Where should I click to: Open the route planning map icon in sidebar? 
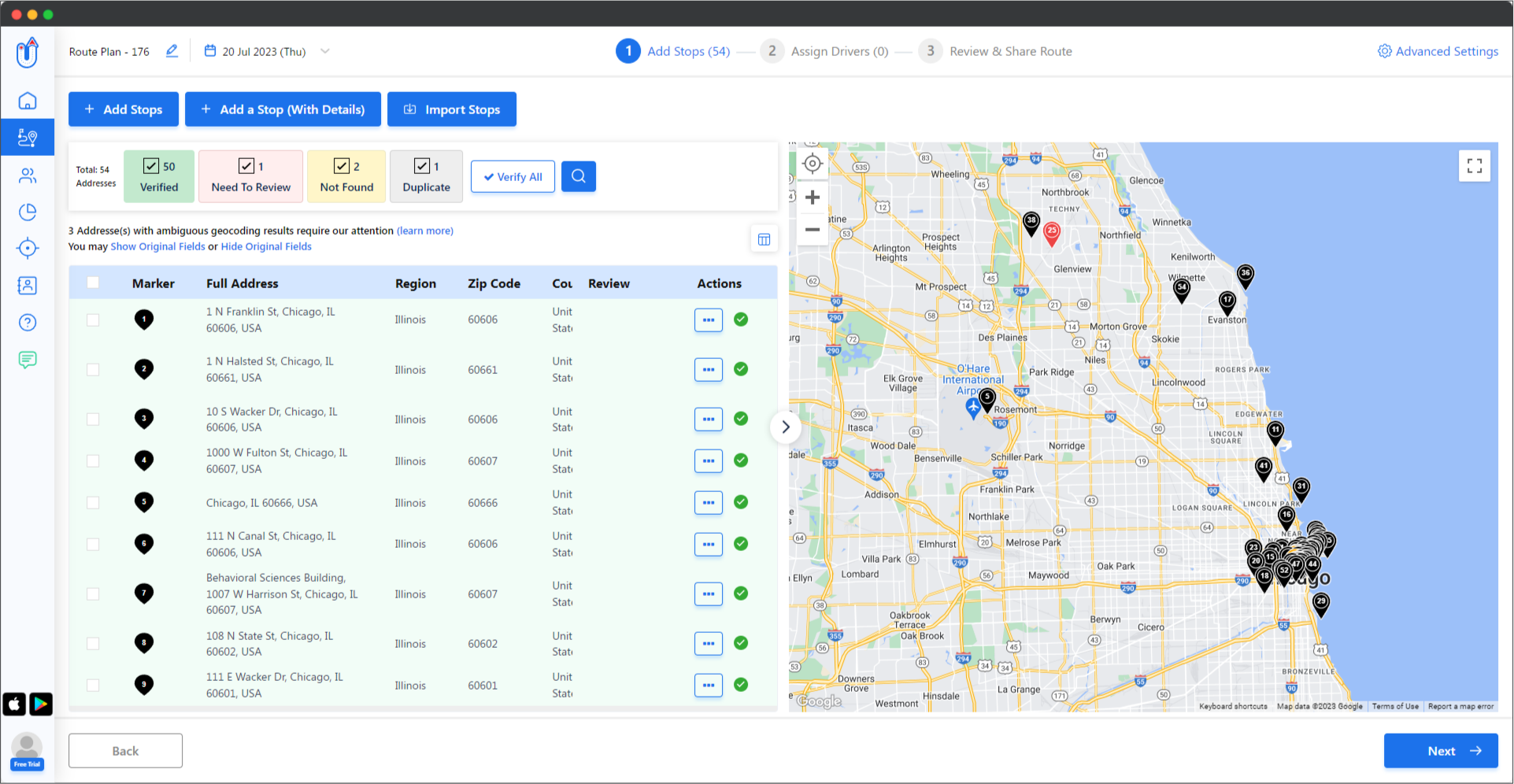click(28, 138)
